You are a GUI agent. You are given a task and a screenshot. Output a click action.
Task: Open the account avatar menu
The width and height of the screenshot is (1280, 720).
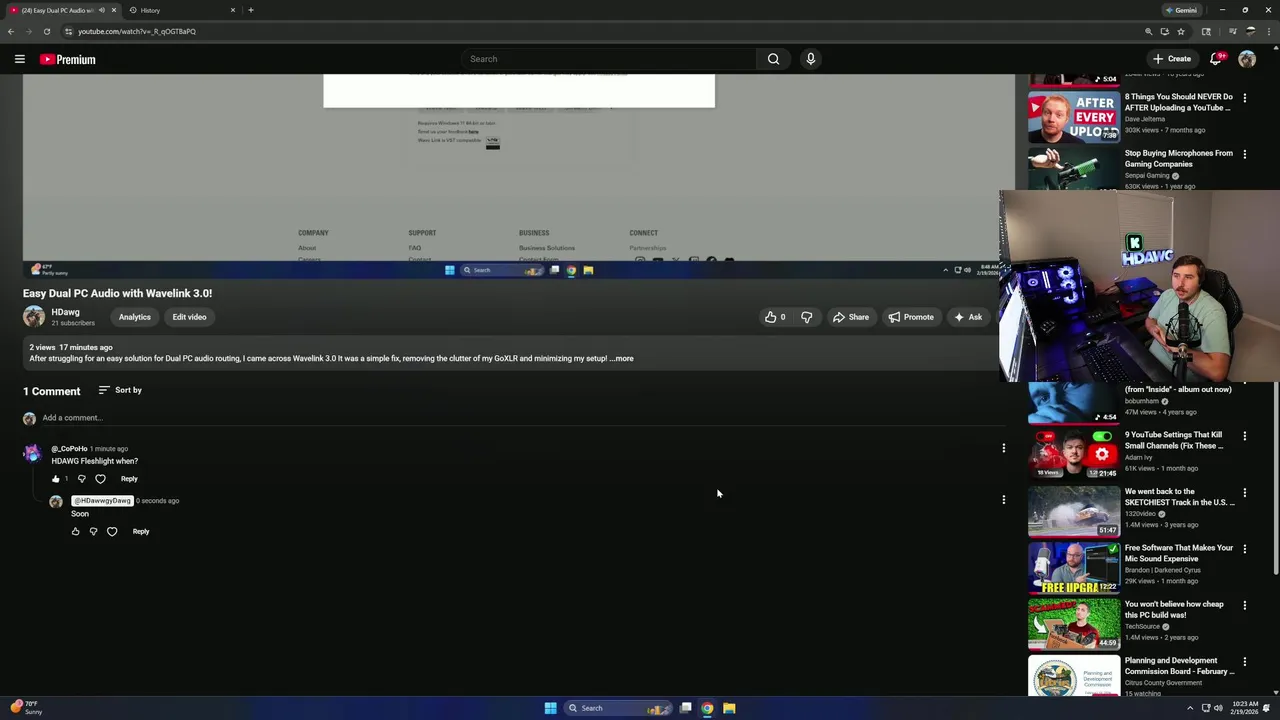click(1247, 59)
